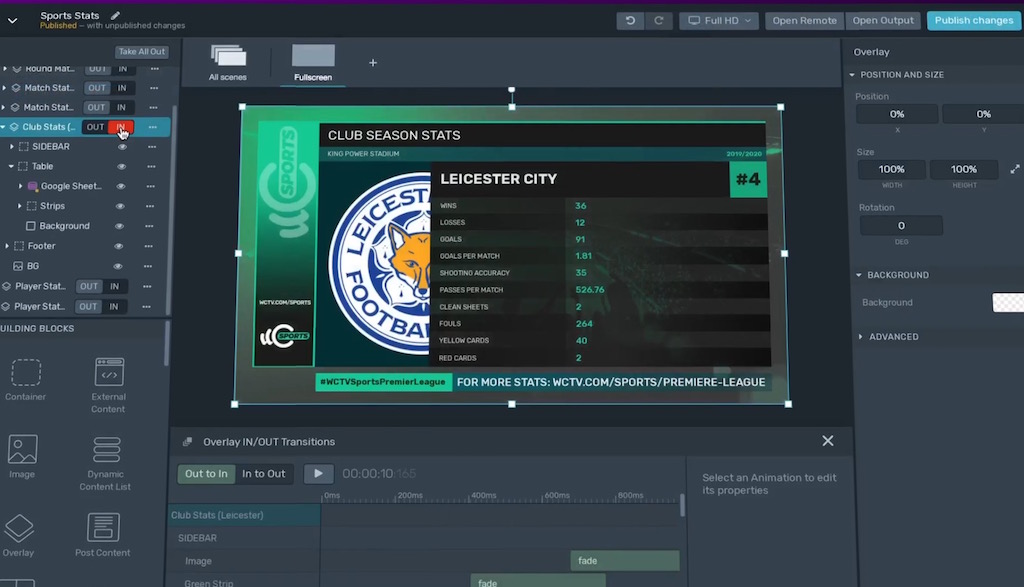1024x587 pixels.
Task: Add a new scene with plus icon
Action: [x=373, y=63]
